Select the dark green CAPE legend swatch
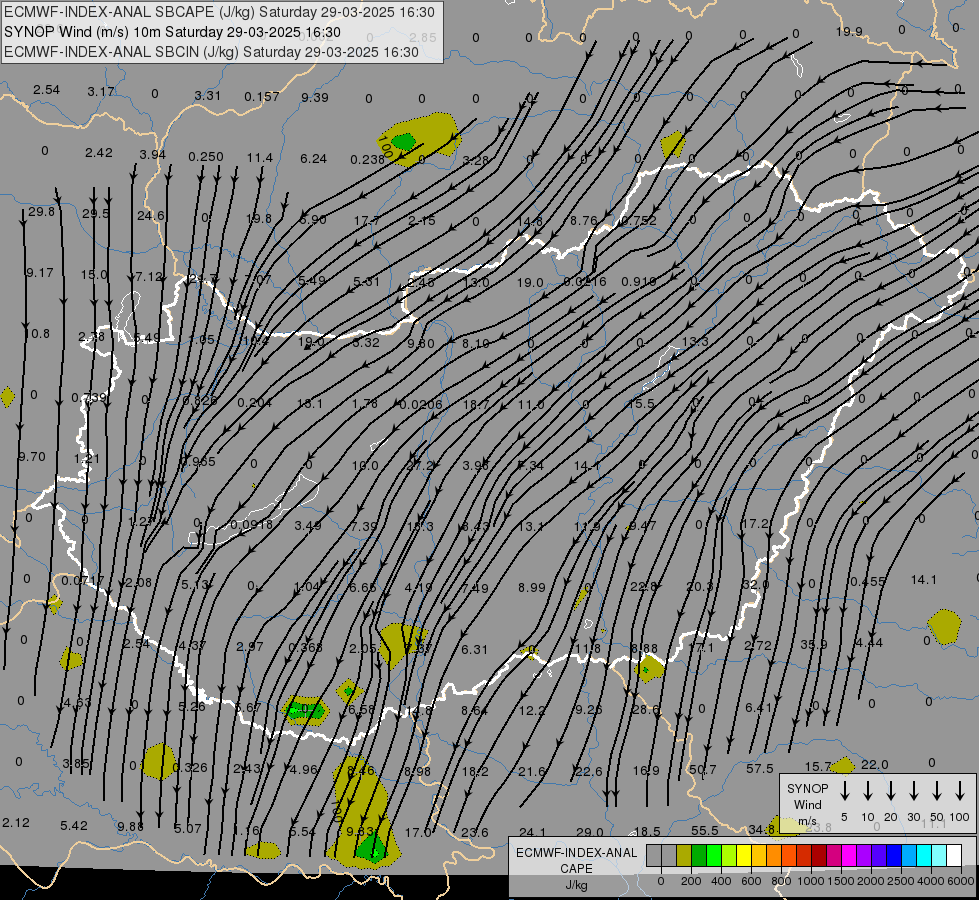Image resolution: width=979 pixels, height=900 pixels. (699, 856)
